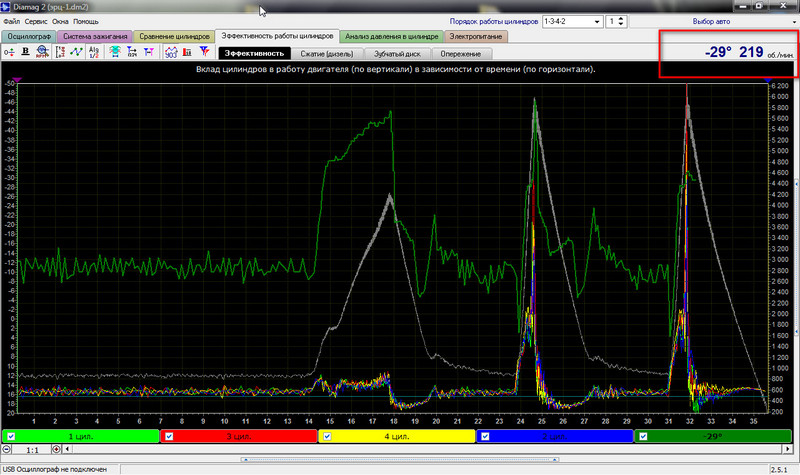
Task: Click the version 2.5.1 status text
Action: tap(779, 470)
